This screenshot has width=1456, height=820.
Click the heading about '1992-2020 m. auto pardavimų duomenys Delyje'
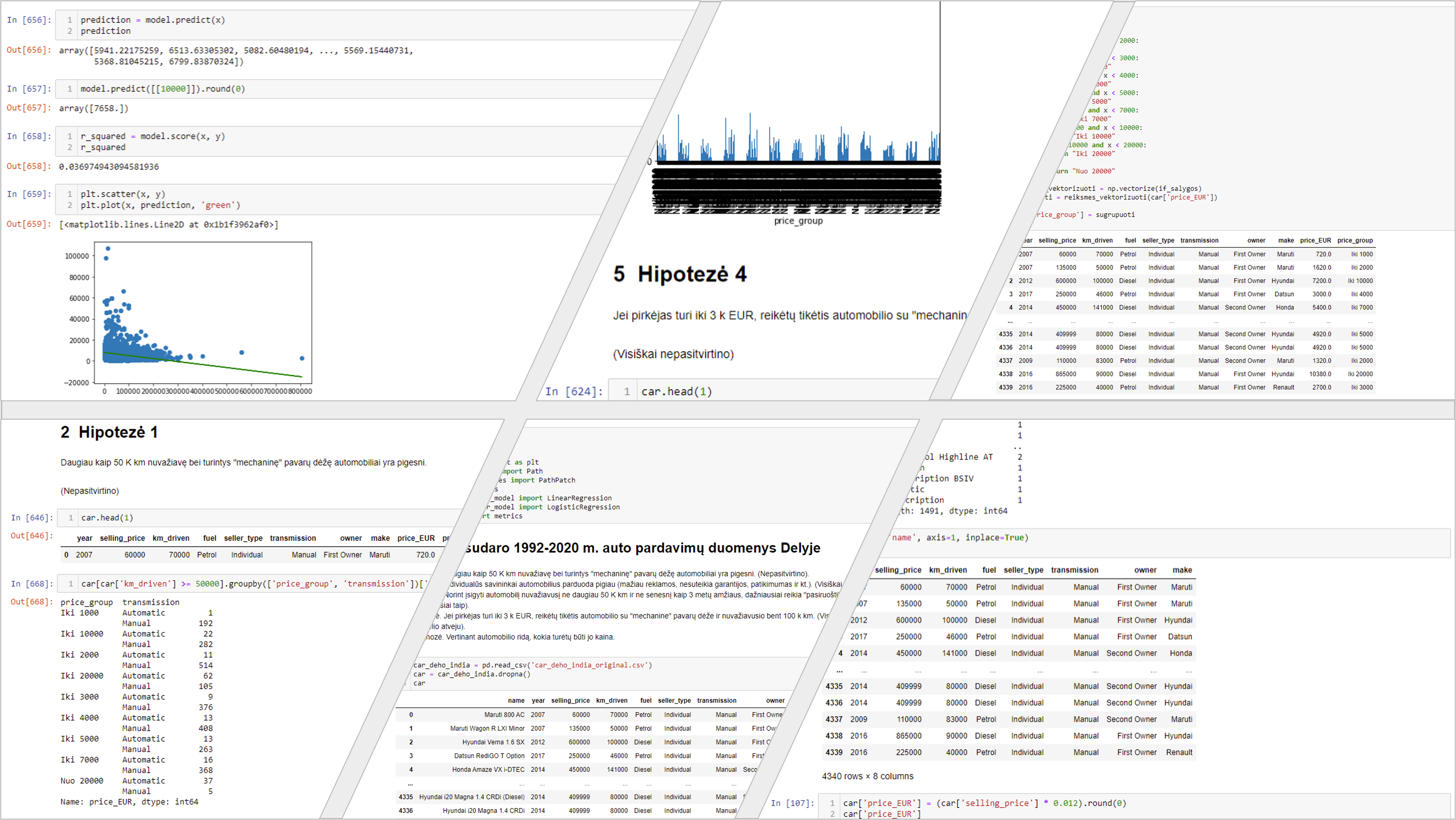point(643,548)
